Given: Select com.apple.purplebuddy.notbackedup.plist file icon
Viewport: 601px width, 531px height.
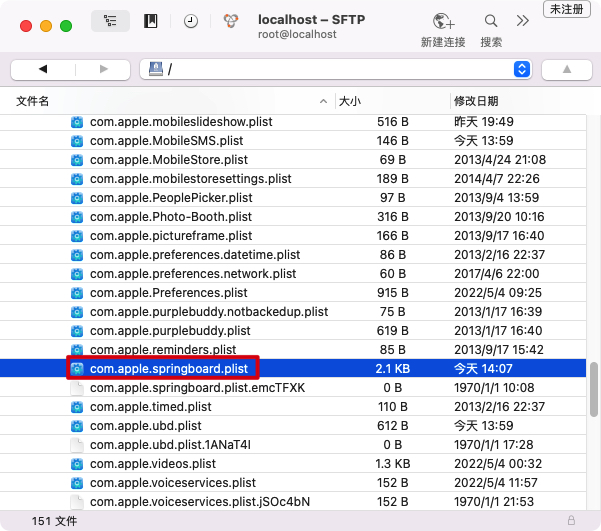Looking at the screenshot, I should [77, 312].
